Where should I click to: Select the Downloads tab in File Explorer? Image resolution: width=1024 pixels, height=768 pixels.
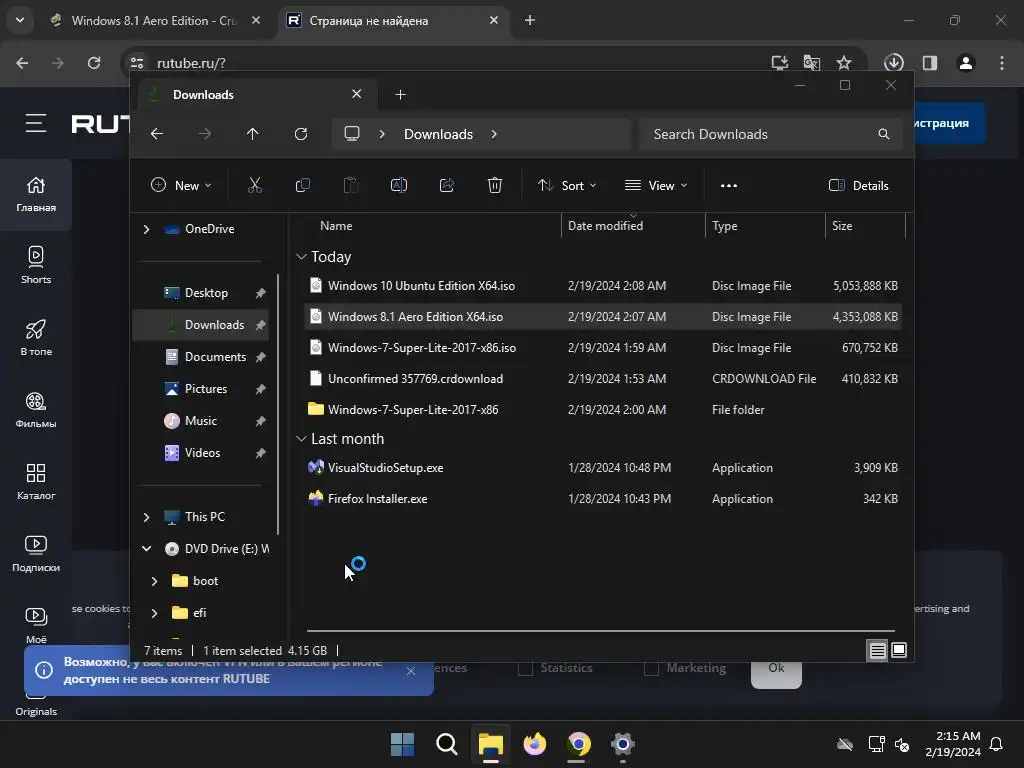click(255, 95)
